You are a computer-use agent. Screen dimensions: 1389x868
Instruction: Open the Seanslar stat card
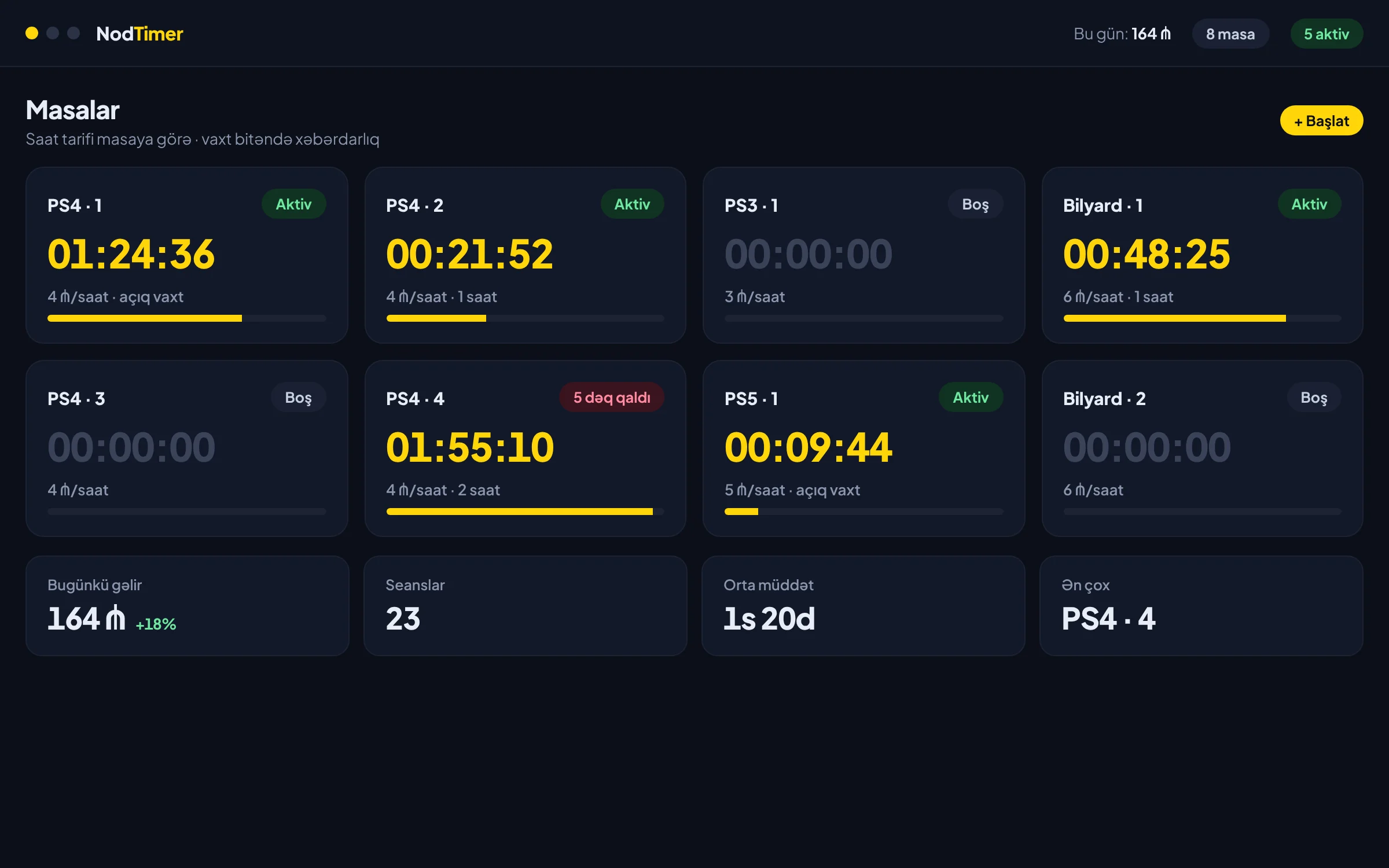526,606
